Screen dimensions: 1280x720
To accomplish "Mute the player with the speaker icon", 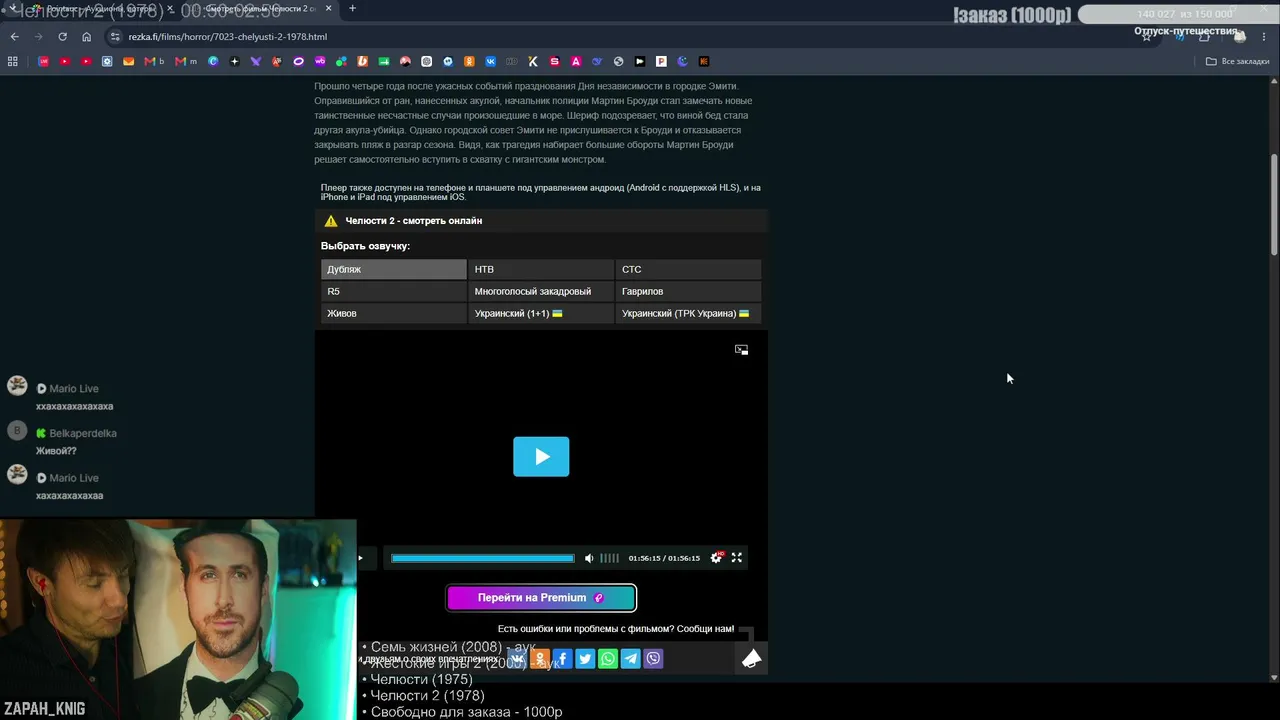I will [589, 558].
